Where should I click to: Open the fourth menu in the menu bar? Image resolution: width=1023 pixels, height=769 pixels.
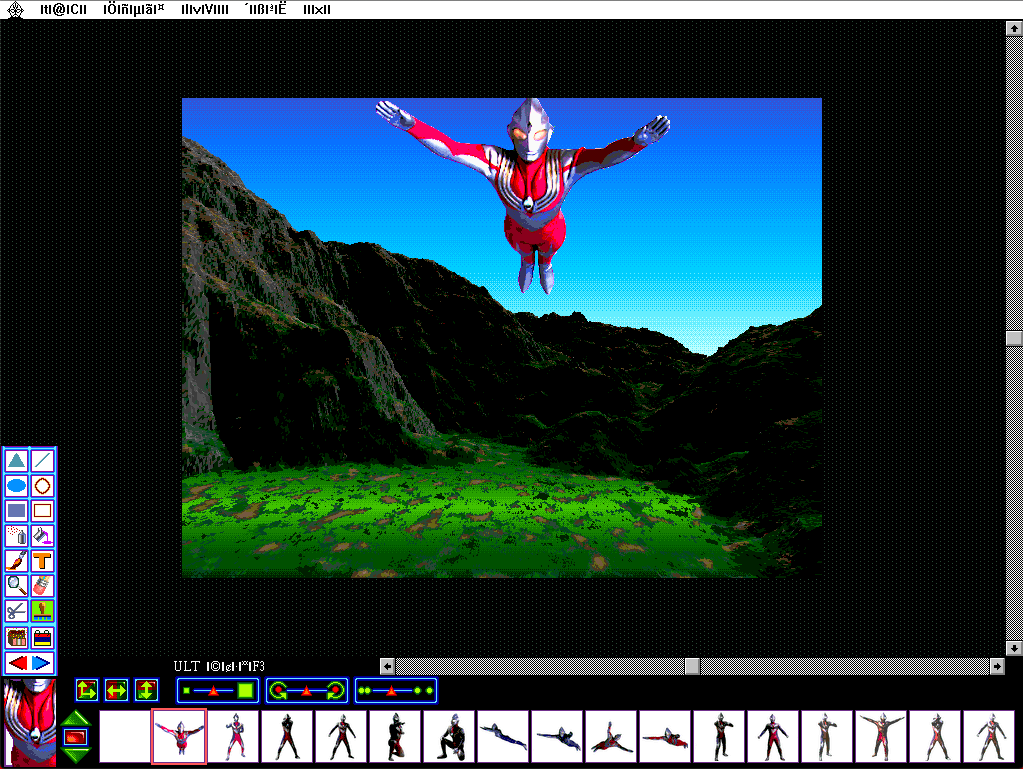pyautogui.click(x=266, y=10)
